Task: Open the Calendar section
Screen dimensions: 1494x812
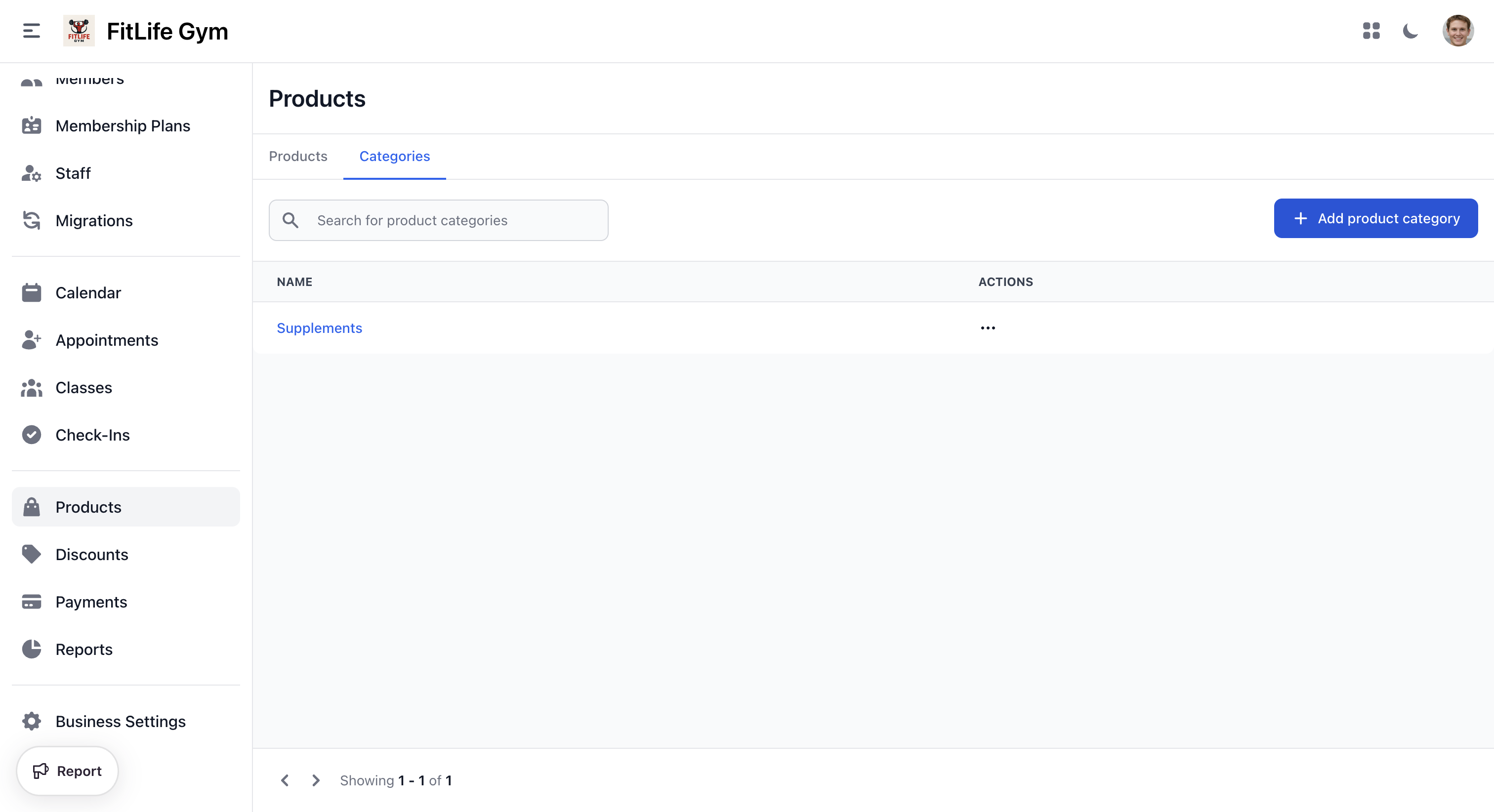Action: pyautogui.click(x=88, y=292)
